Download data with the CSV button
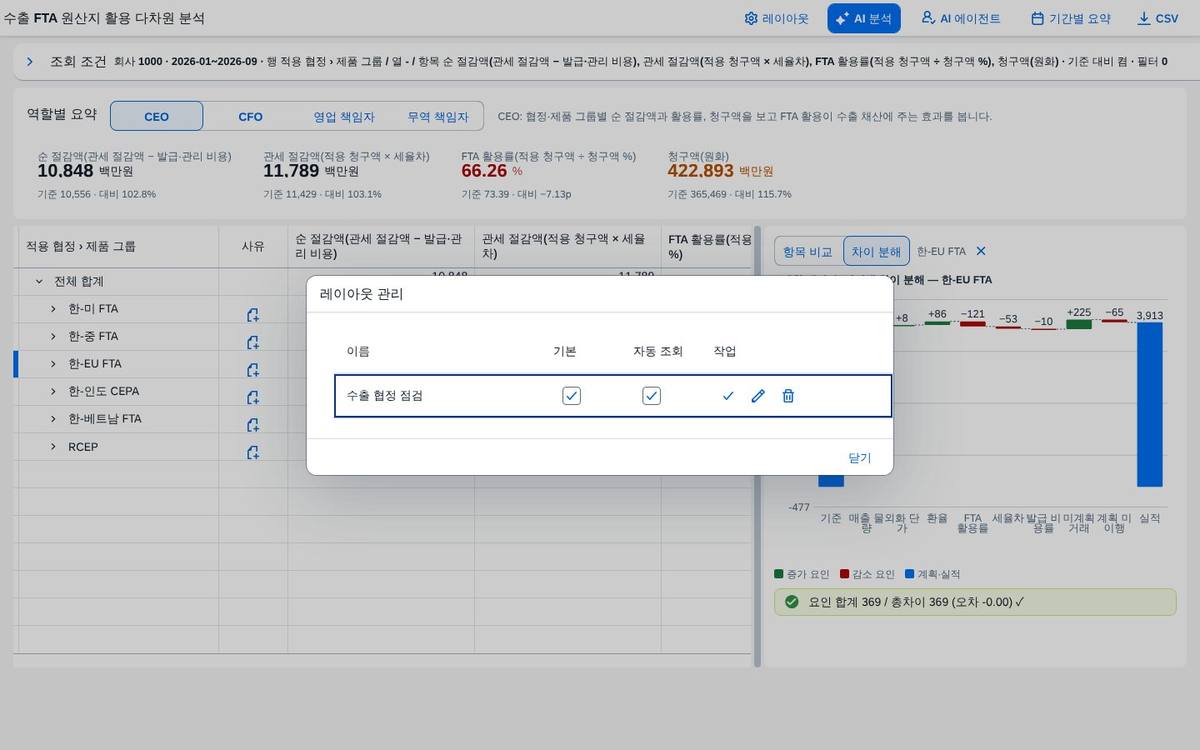Viewport: 1200px width, 750px height. coord(1158,18)
